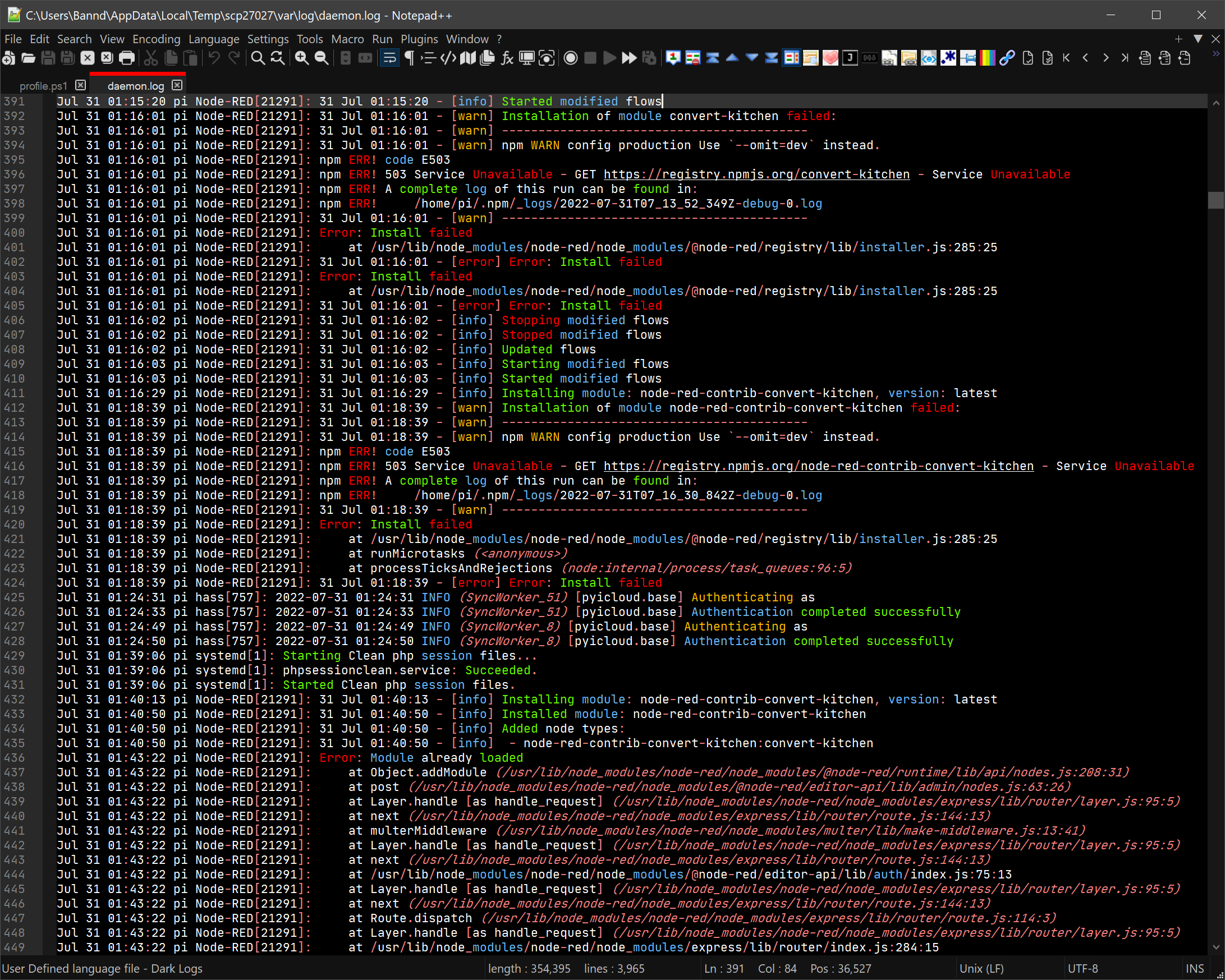Click the Cut scissors icon
The height and width of the screenshot is (980, 1225).
click(150, 58)
